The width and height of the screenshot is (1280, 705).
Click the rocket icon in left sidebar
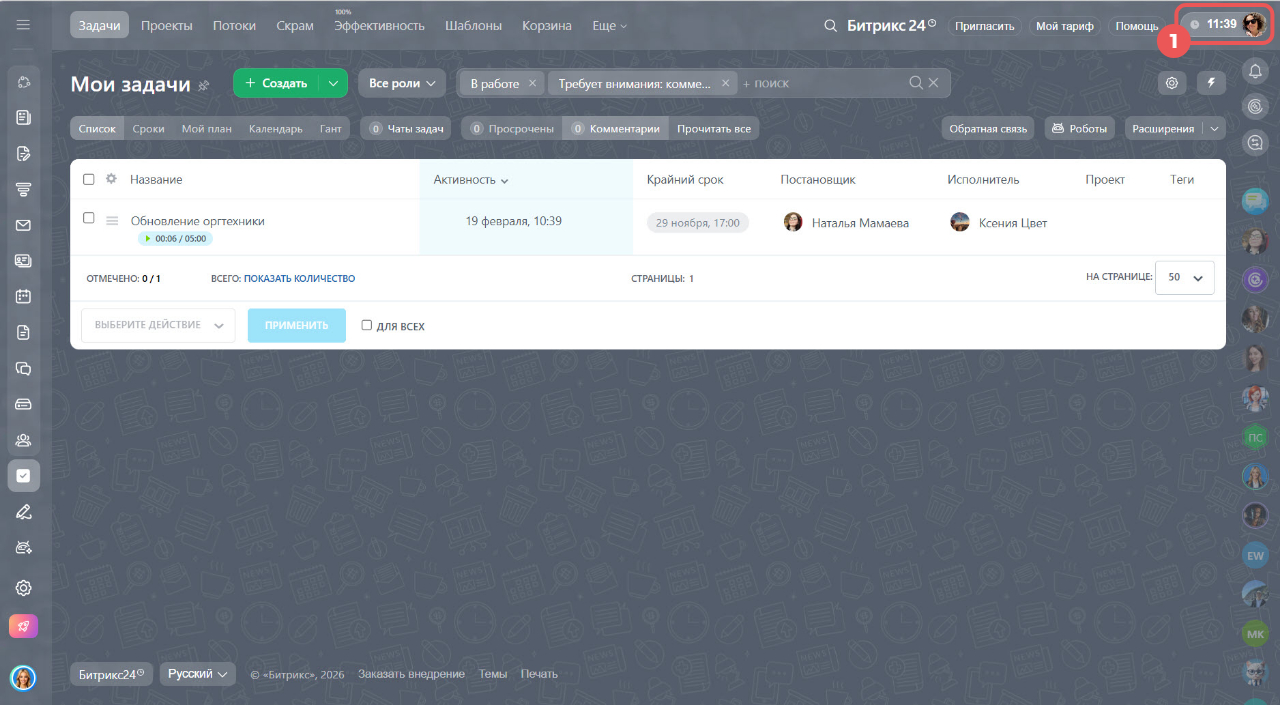pyautogui.click(x=24, y=626)
